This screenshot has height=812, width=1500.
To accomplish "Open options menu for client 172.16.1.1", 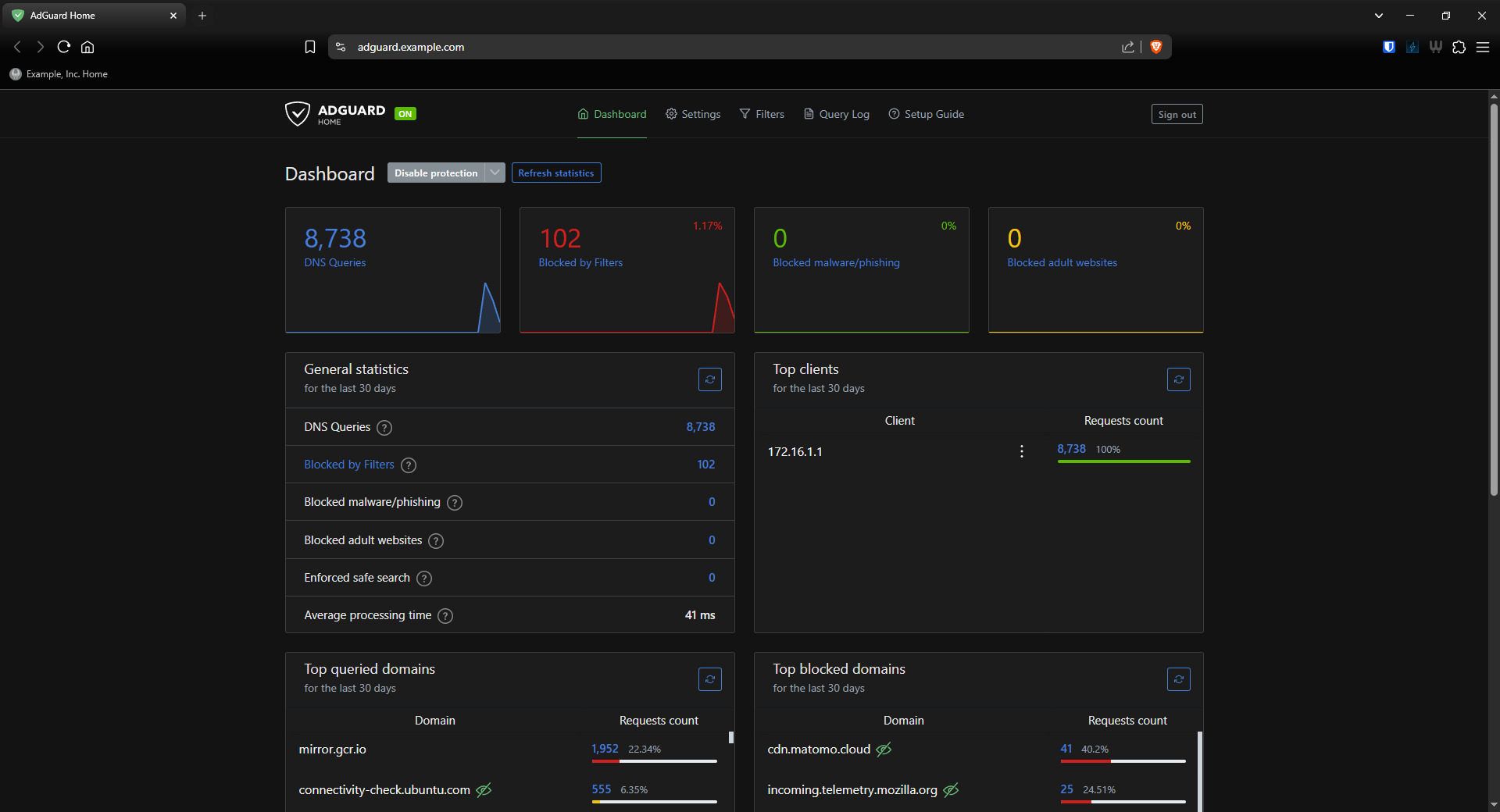I will tap(1022, 451).
